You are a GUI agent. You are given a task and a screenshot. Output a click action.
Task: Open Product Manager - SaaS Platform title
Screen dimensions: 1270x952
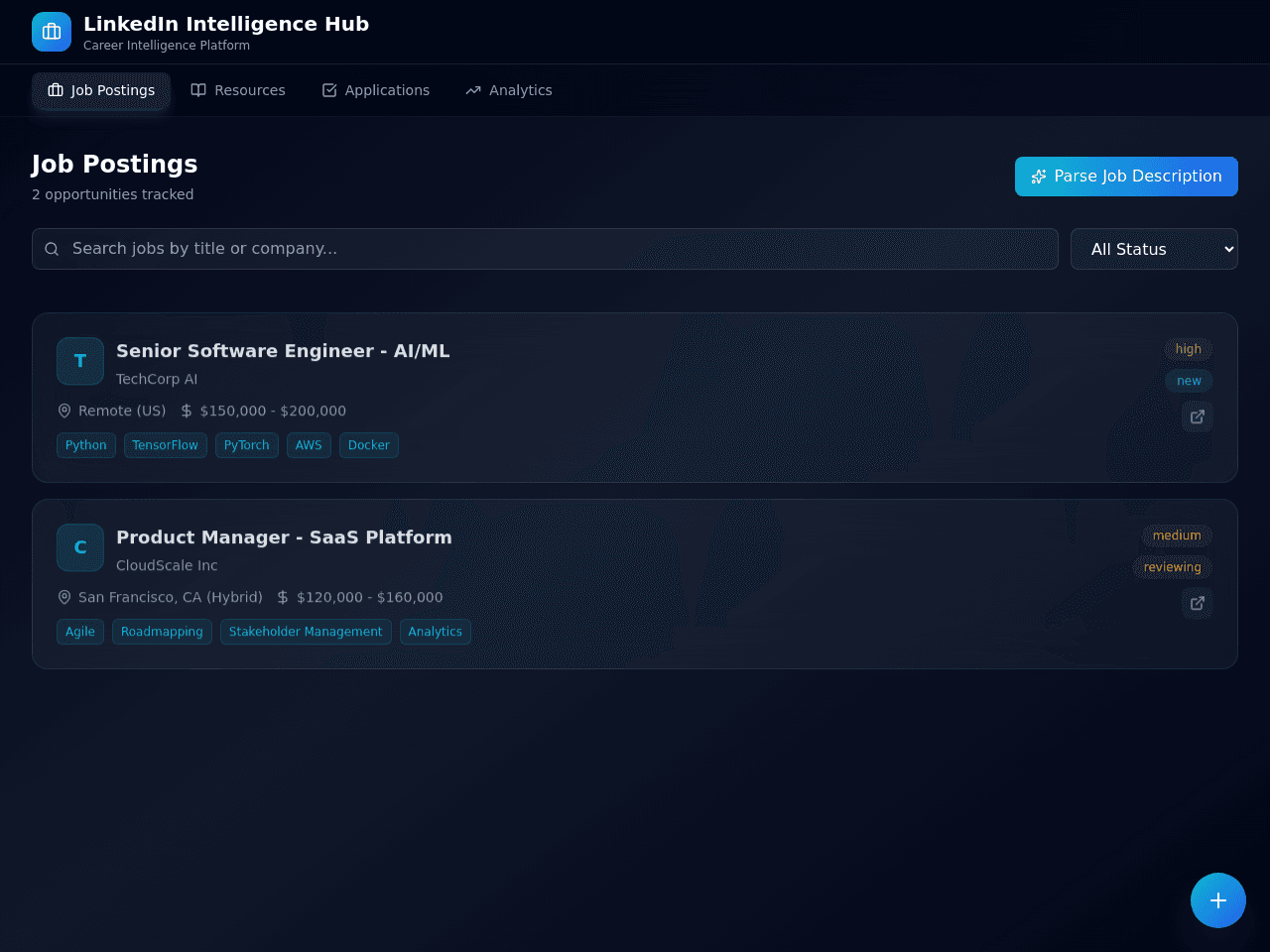(284, 537)
